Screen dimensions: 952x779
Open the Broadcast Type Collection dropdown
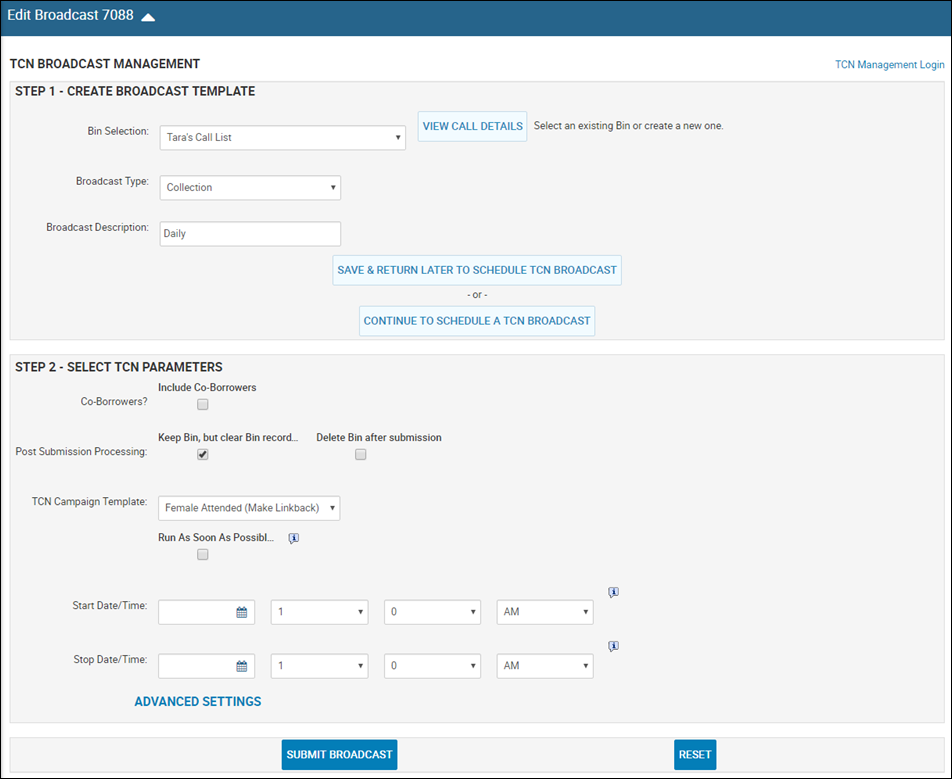point(250,188)
